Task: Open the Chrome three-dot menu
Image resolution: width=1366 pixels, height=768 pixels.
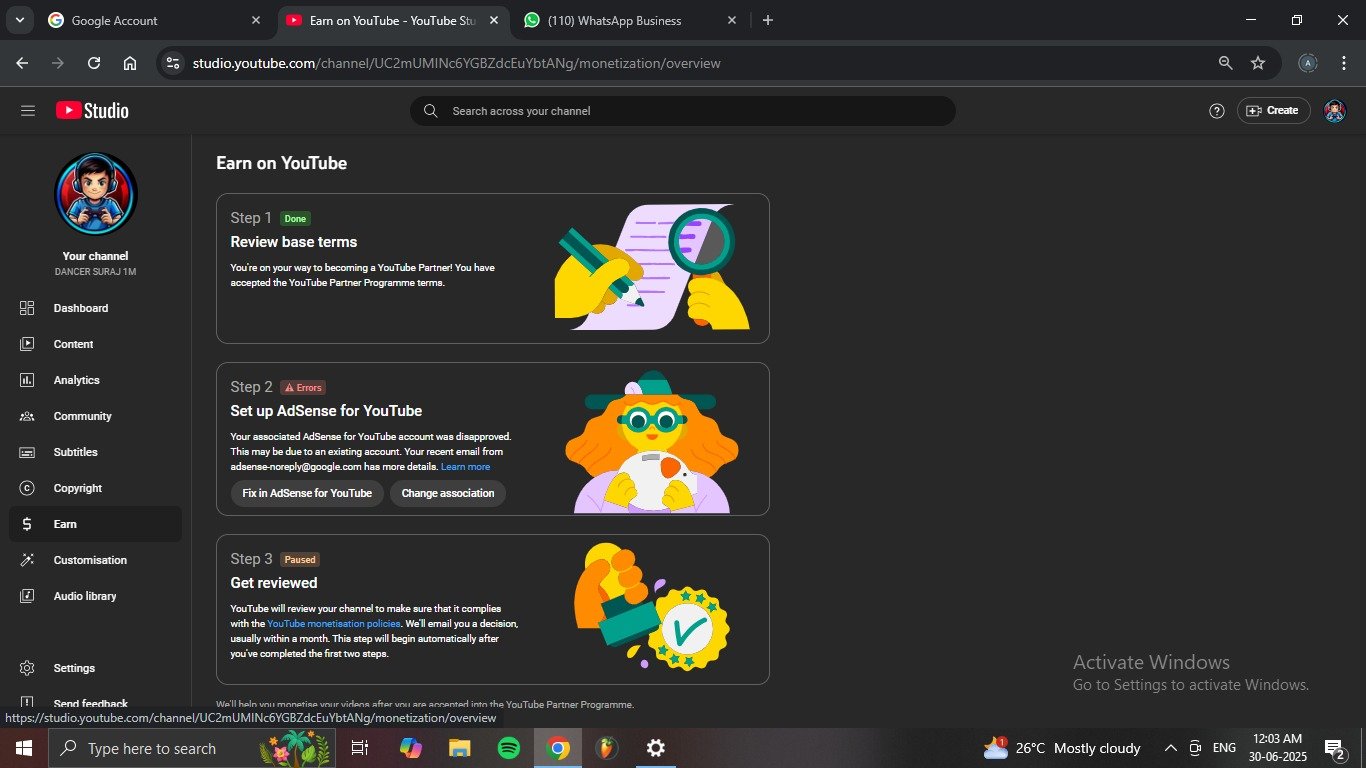Action: (1344, 63)
